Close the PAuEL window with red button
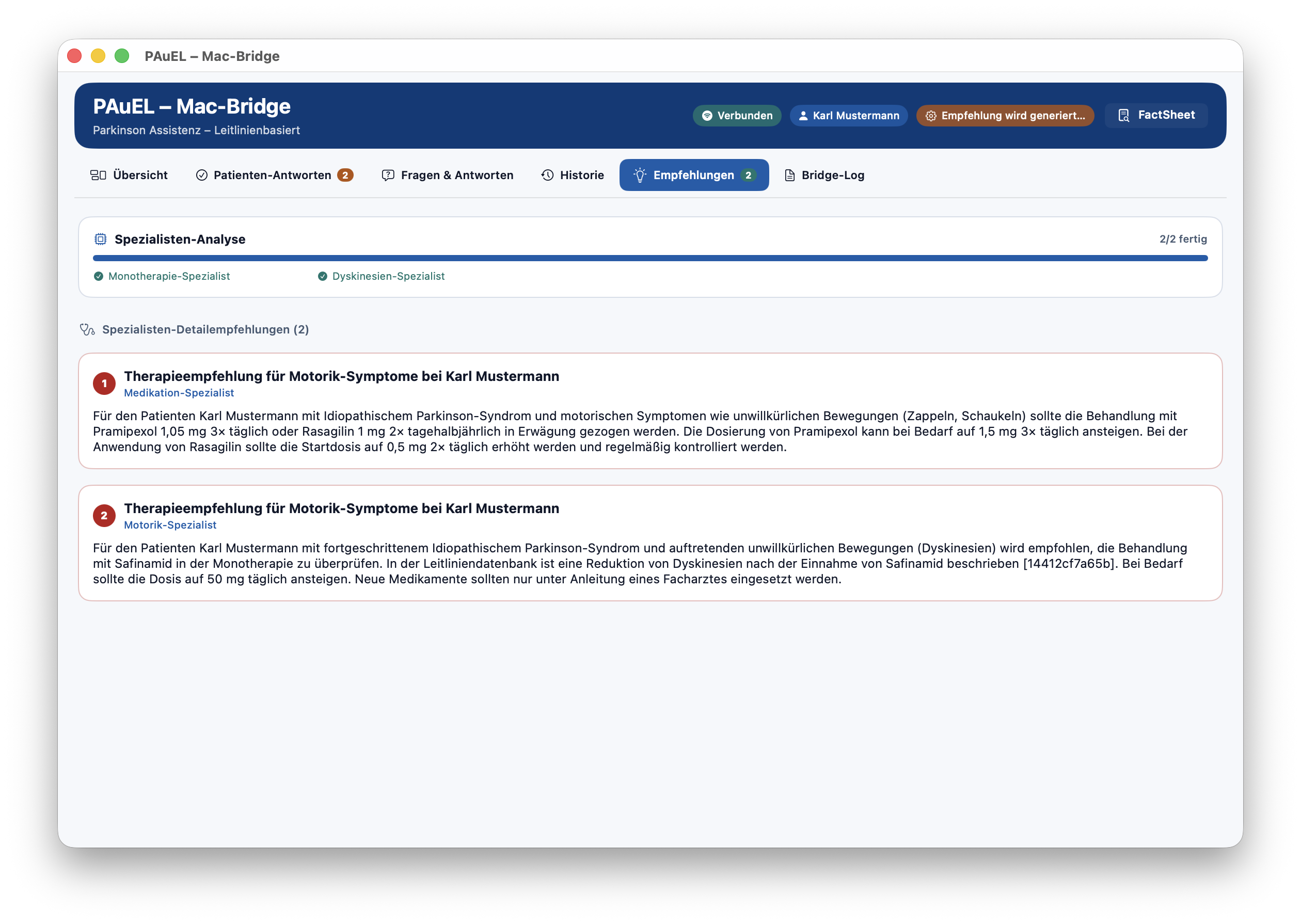Viewport: 1301px width, 924px height. pyautogui.click(x=74, y=56)
